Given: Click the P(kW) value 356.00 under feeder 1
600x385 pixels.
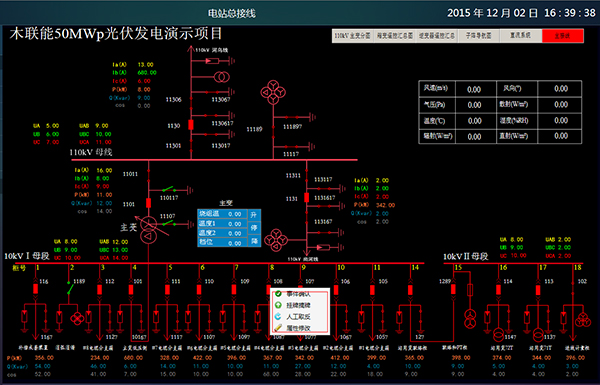Looking at the screenshot, I should 44,358.
